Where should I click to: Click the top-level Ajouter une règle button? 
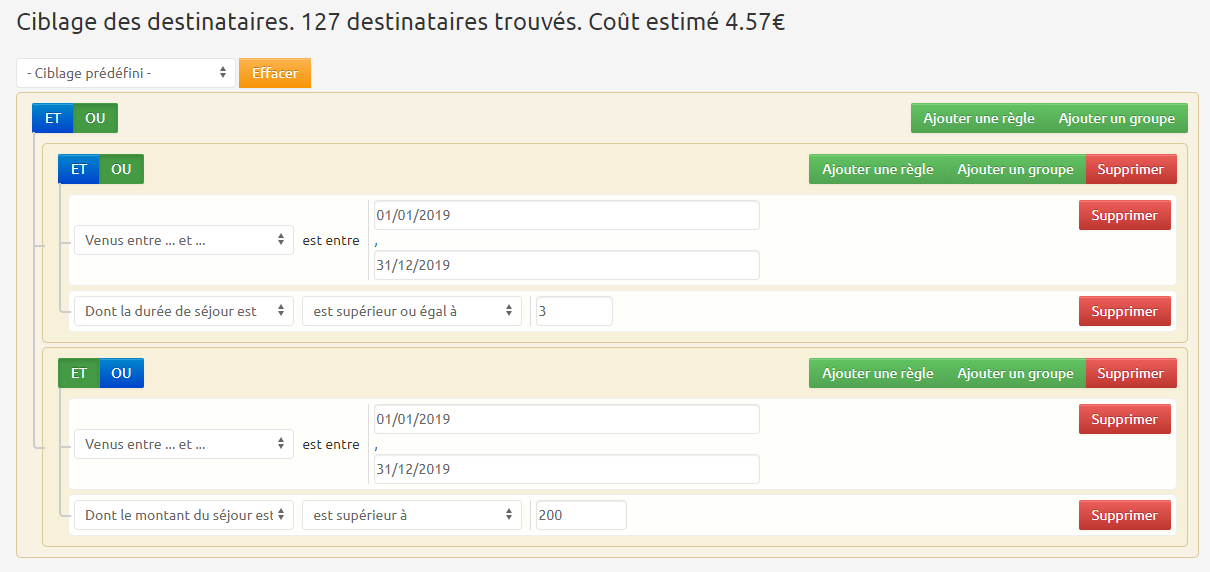[978, 118]
